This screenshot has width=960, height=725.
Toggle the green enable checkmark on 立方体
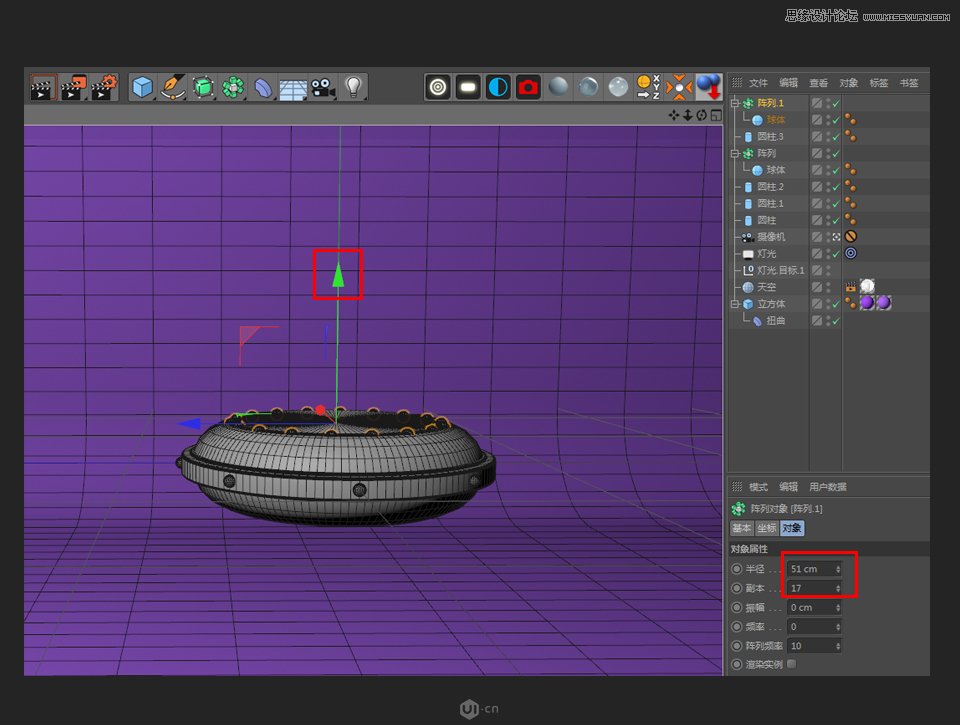point(836,304)
